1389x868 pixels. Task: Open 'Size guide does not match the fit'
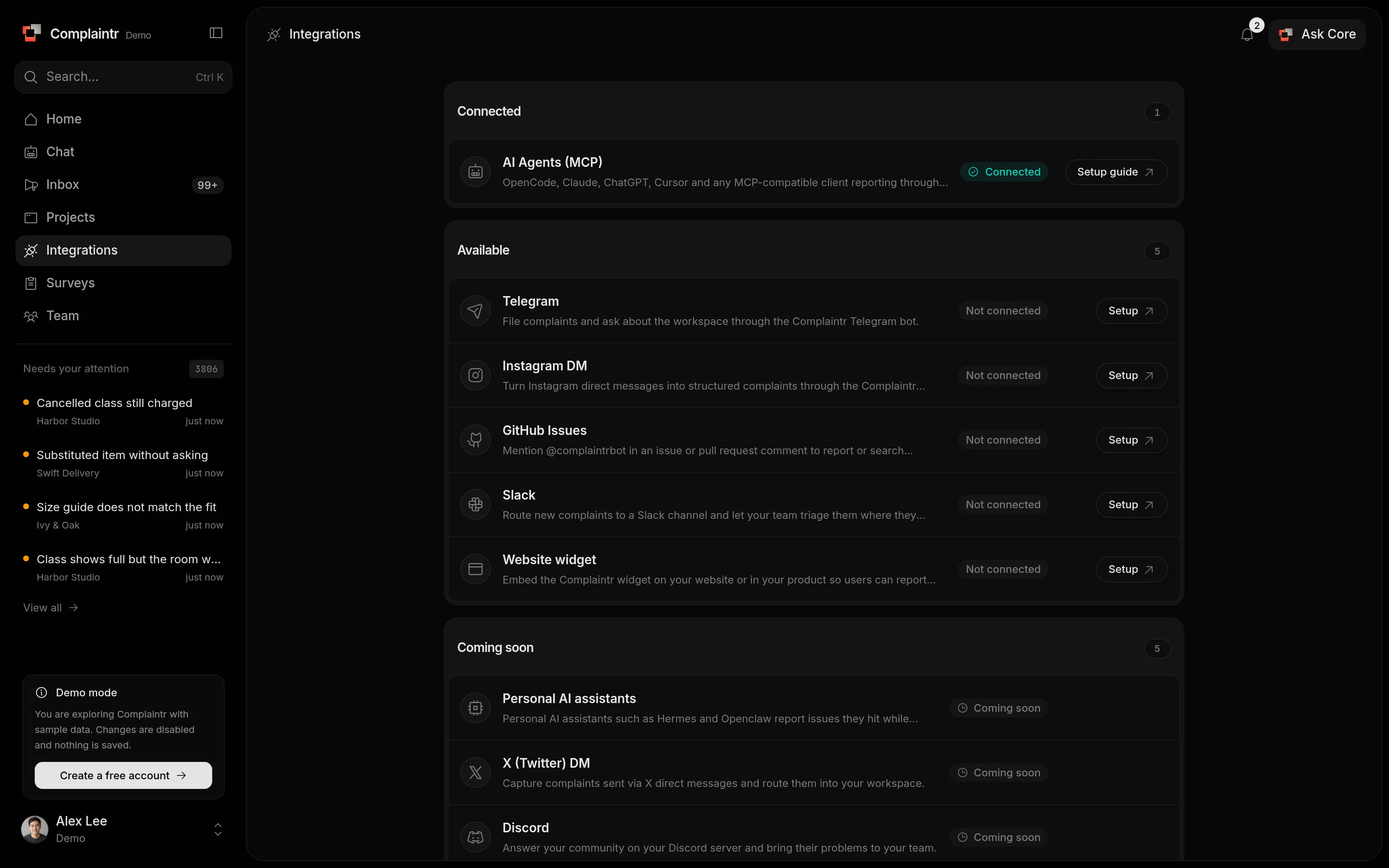click(123, 515)
